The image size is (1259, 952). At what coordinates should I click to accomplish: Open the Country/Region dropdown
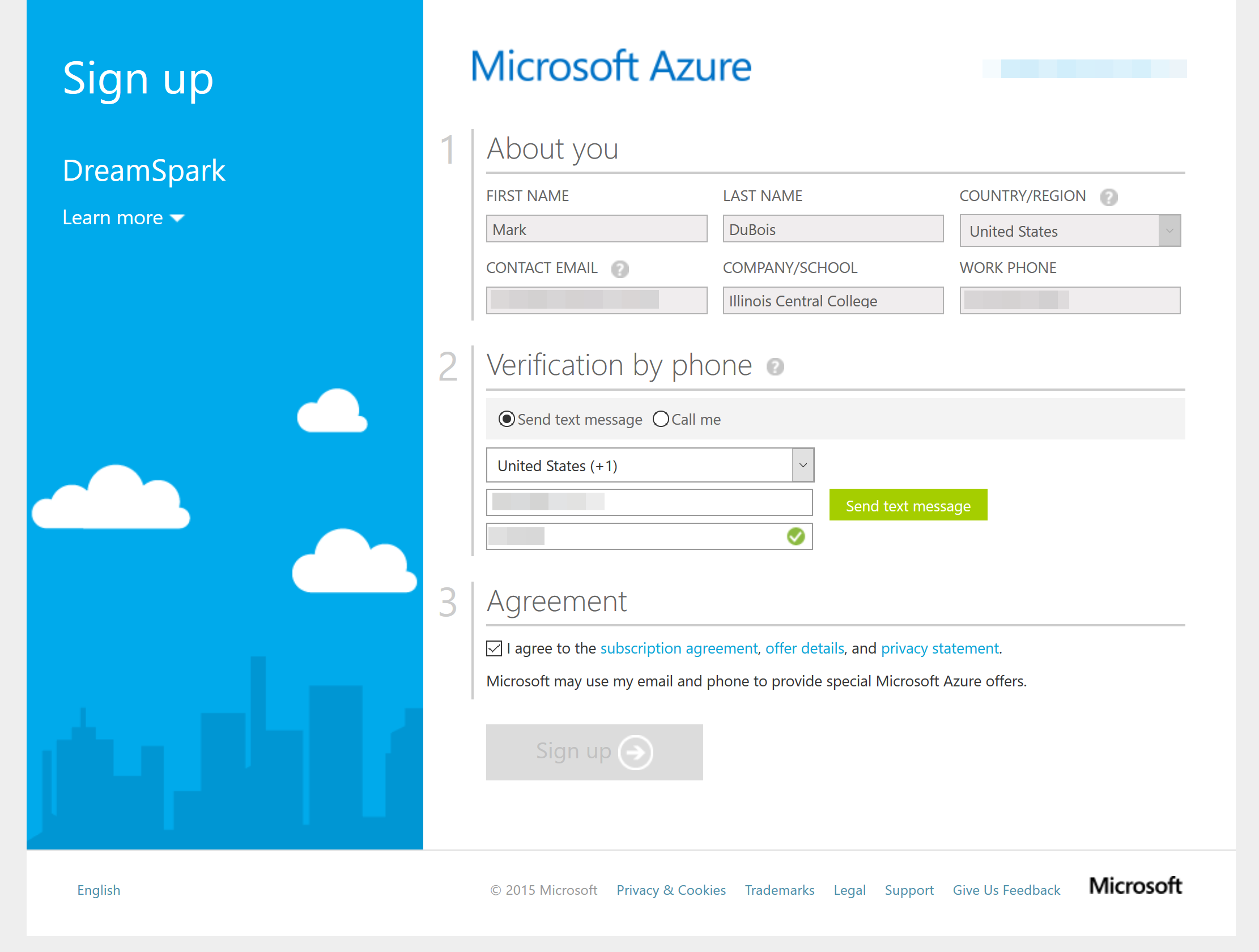point(1070,230)
